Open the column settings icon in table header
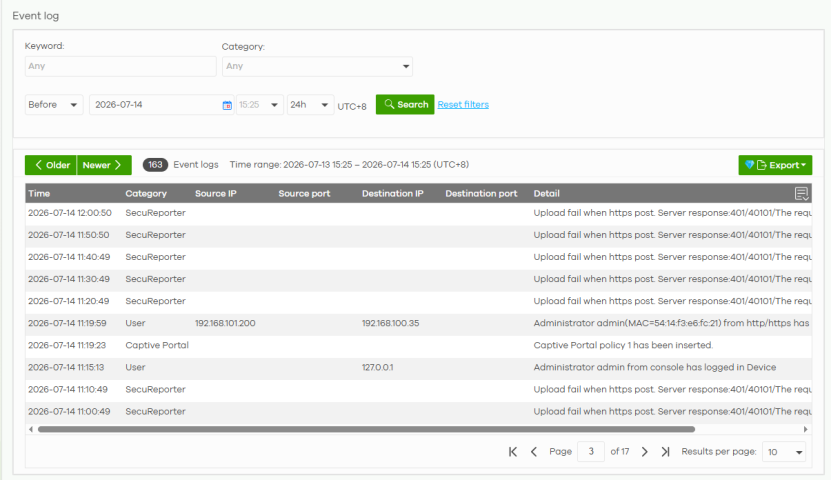The height and width of the screenshot is (480, 831). pyautogui.click(x=801, y=194)
